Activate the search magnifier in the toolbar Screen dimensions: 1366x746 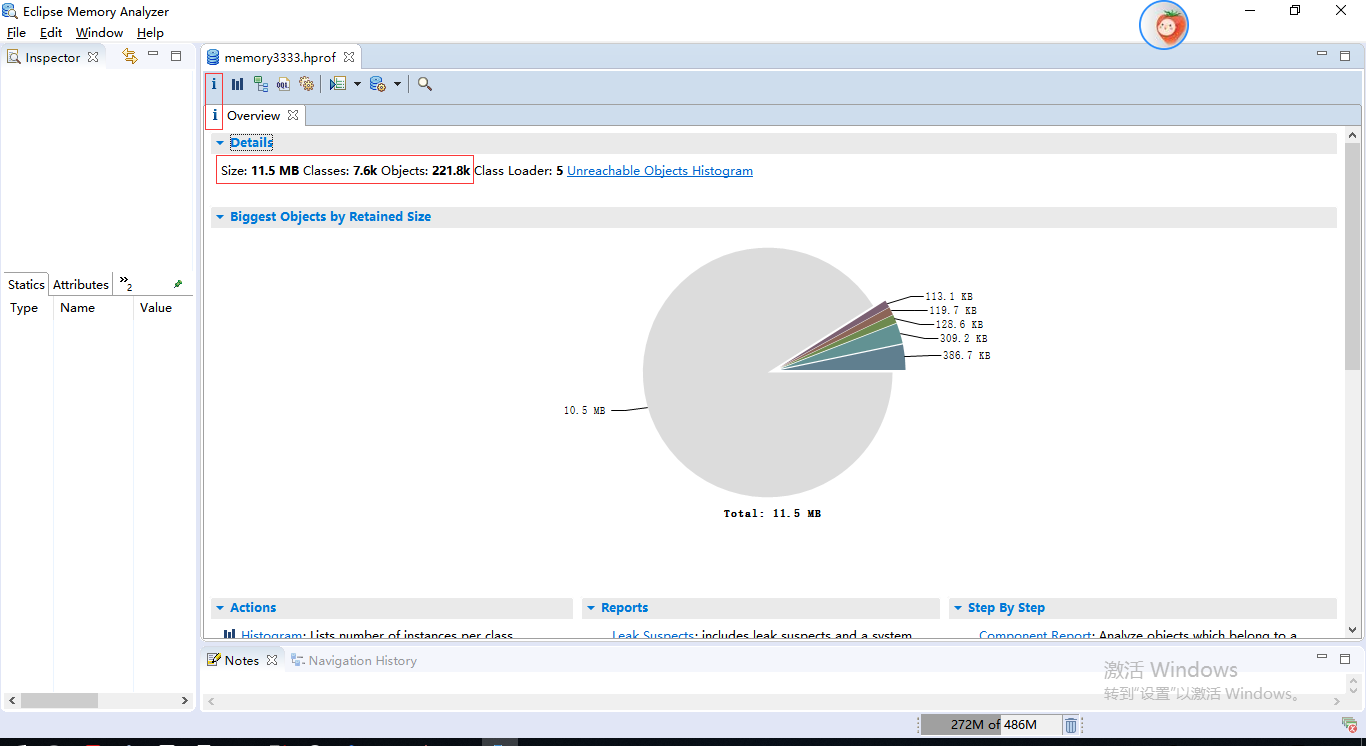pos(424,84)
